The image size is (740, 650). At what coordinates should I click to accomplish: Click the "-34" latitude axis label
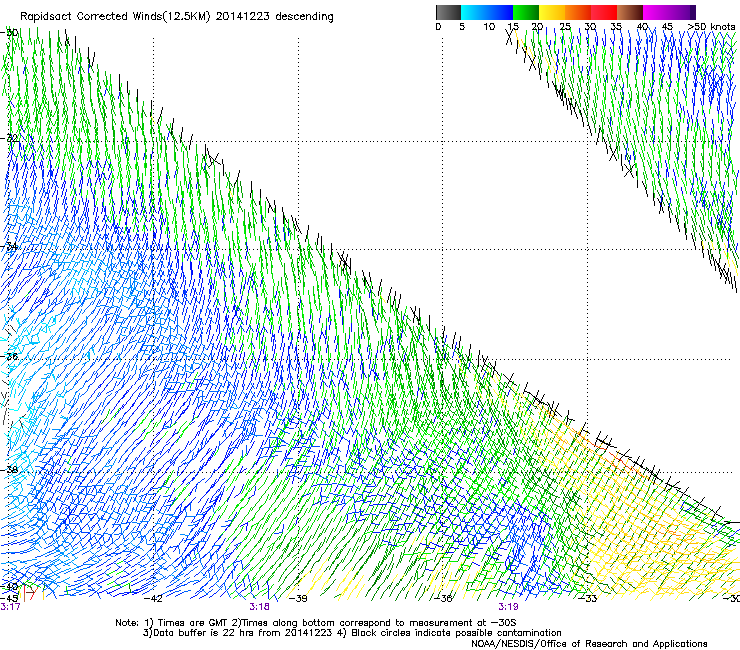9,247
